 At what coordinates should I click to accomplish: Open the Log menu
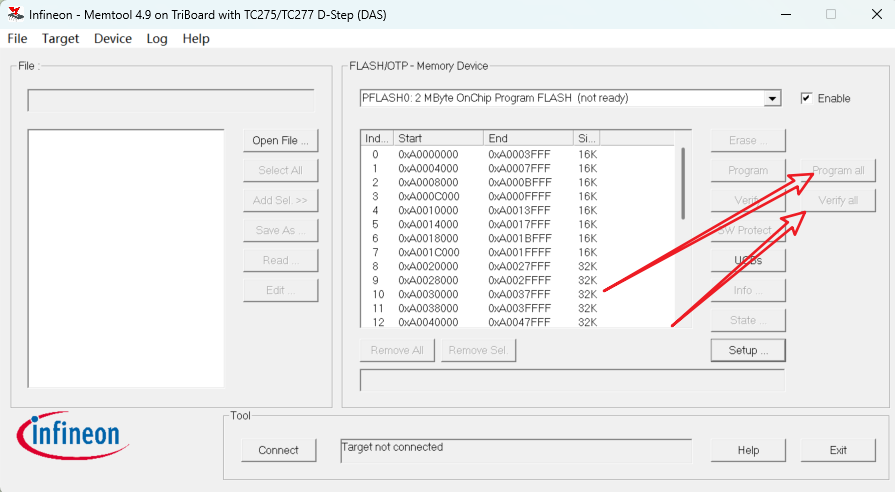pos(156,39)
